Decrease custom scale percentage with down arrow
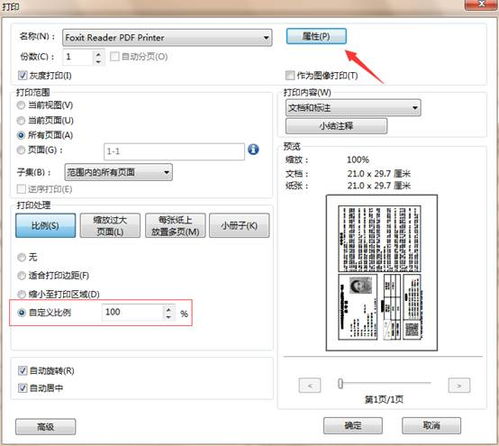 pyautogui.click(x=169, y=317)
